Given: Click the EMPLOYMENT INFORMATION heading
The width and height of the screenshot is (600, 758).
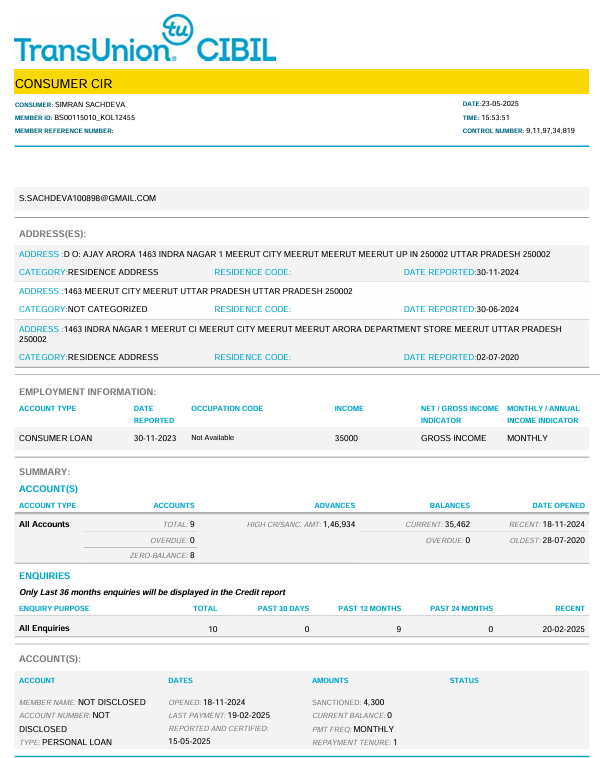Looking at the screenshot, I should click(87, 391).
